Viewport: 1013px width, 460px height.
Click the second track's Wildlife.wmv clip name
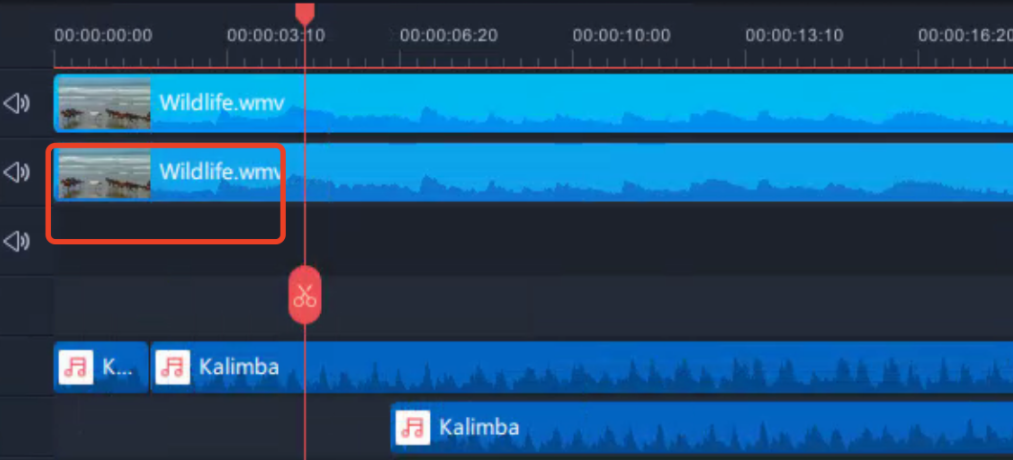click(220, 172)
